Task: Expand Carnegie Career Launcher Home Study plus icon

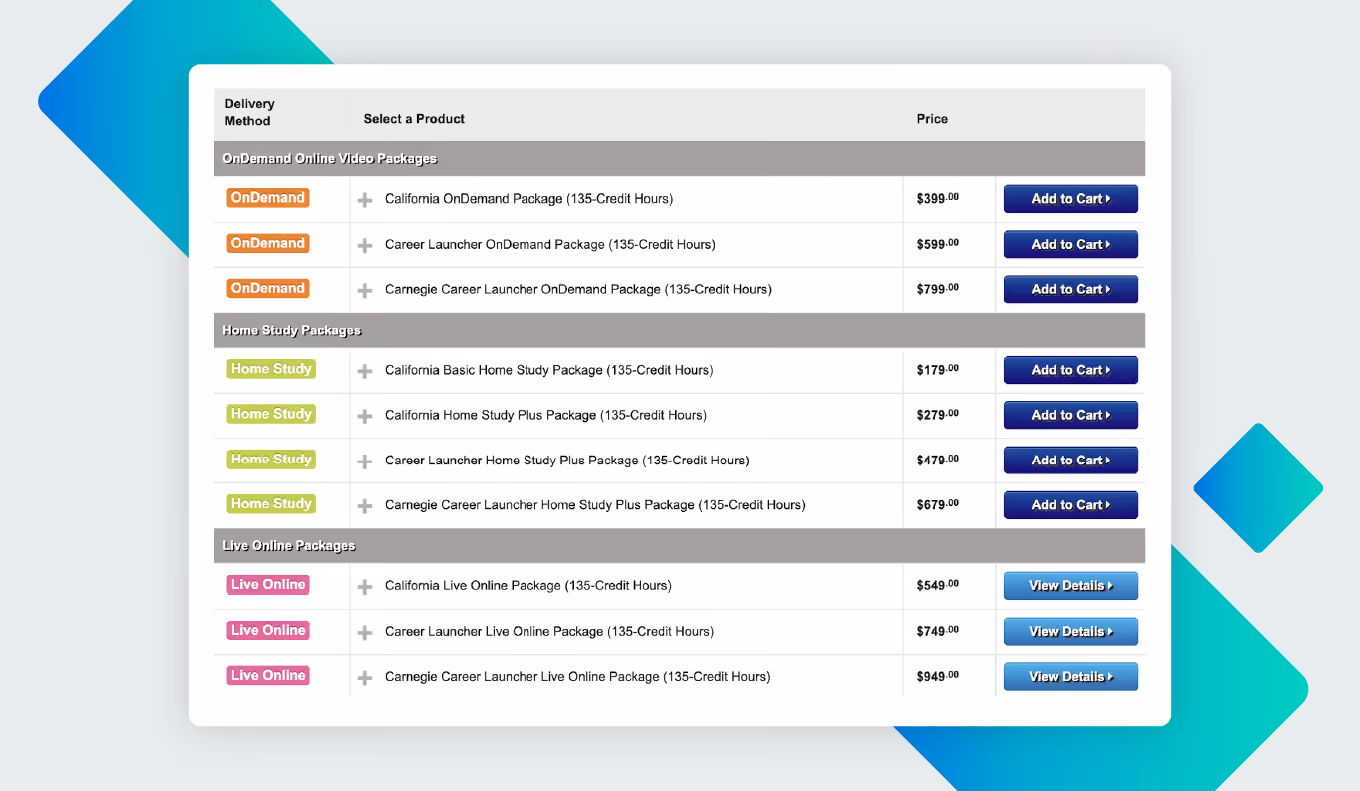Action: point(365,506)
